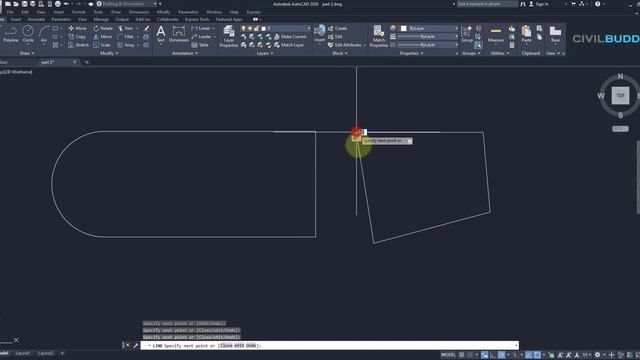Screen dimensions: 640x360
Task: Open the object color ByLayer swatch dropdown
Action: (x=428, y=28)
